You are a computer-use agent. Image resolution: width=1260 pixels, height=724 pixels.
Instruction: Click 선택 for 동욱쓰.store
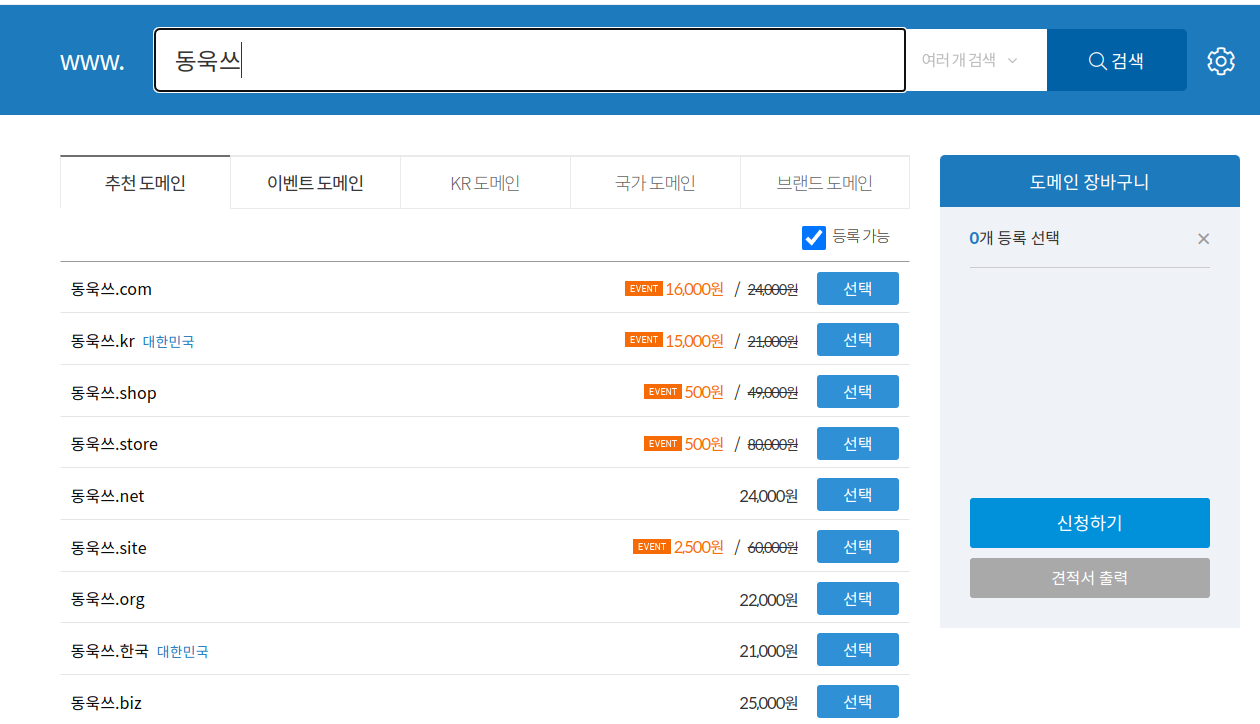(857, 443)
